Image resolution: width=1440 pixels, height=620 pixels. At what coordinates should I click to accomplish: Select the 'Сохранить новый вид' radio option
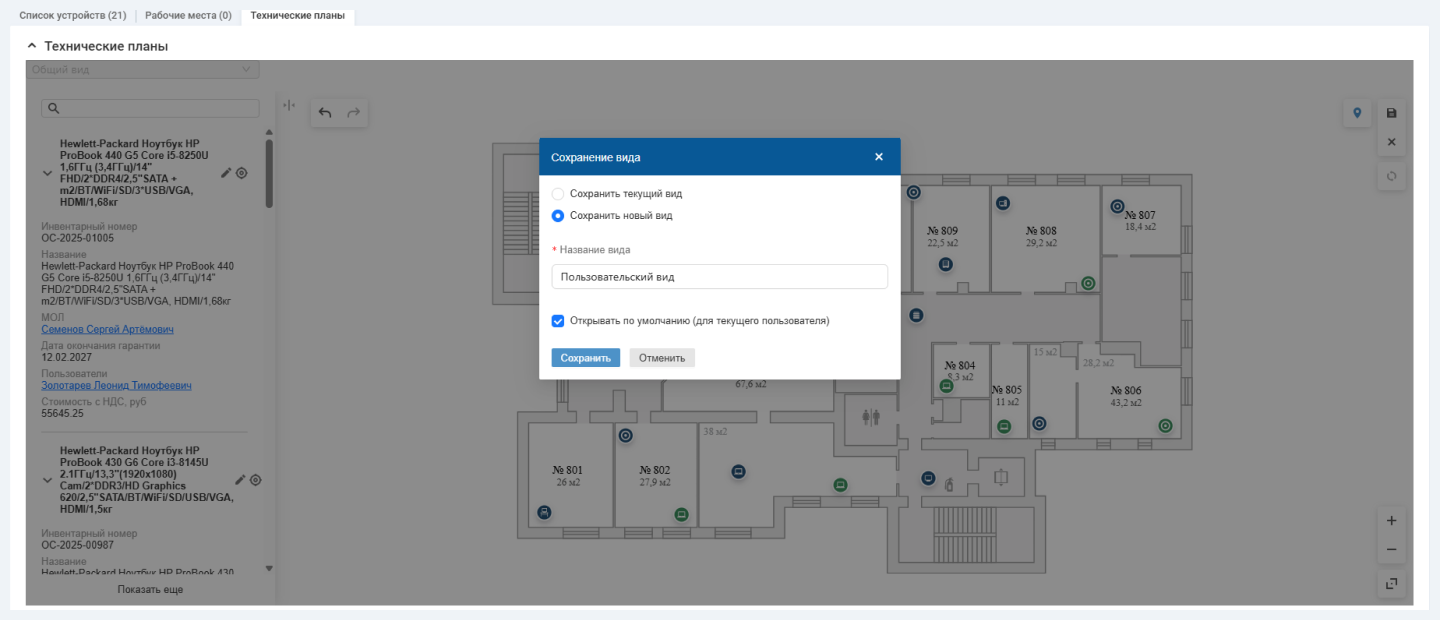(x=558, y=215)
